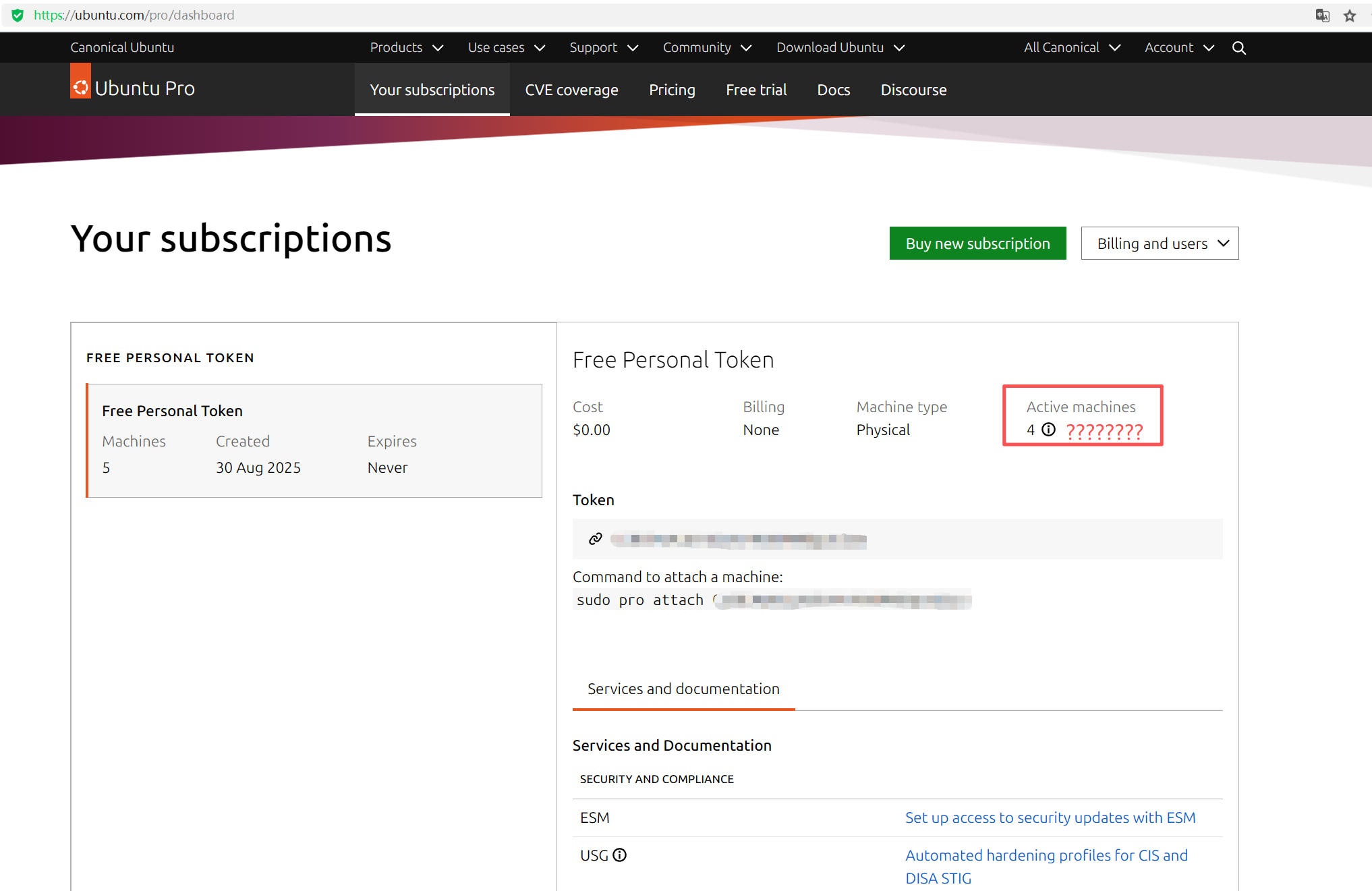Open the Docs tab
Viewport: 1372px width, 891px height.
coord(834,90)
